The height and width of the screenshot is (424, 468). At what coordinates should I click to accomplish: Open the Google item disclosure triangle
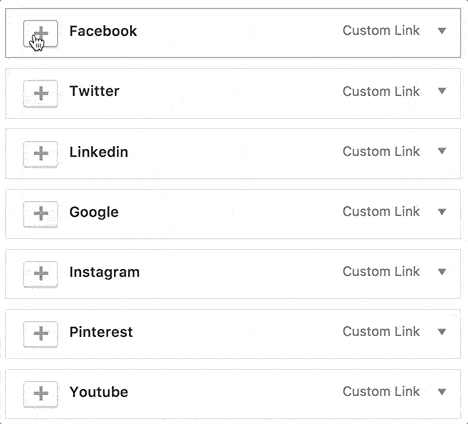(442, 211)
